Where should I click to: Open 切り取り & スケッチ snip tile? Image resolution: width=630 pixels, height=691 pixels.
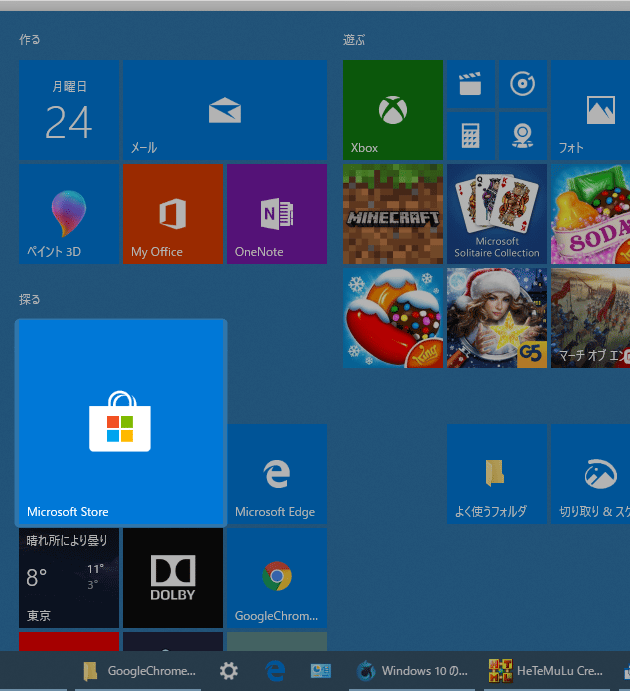[590, 474]
